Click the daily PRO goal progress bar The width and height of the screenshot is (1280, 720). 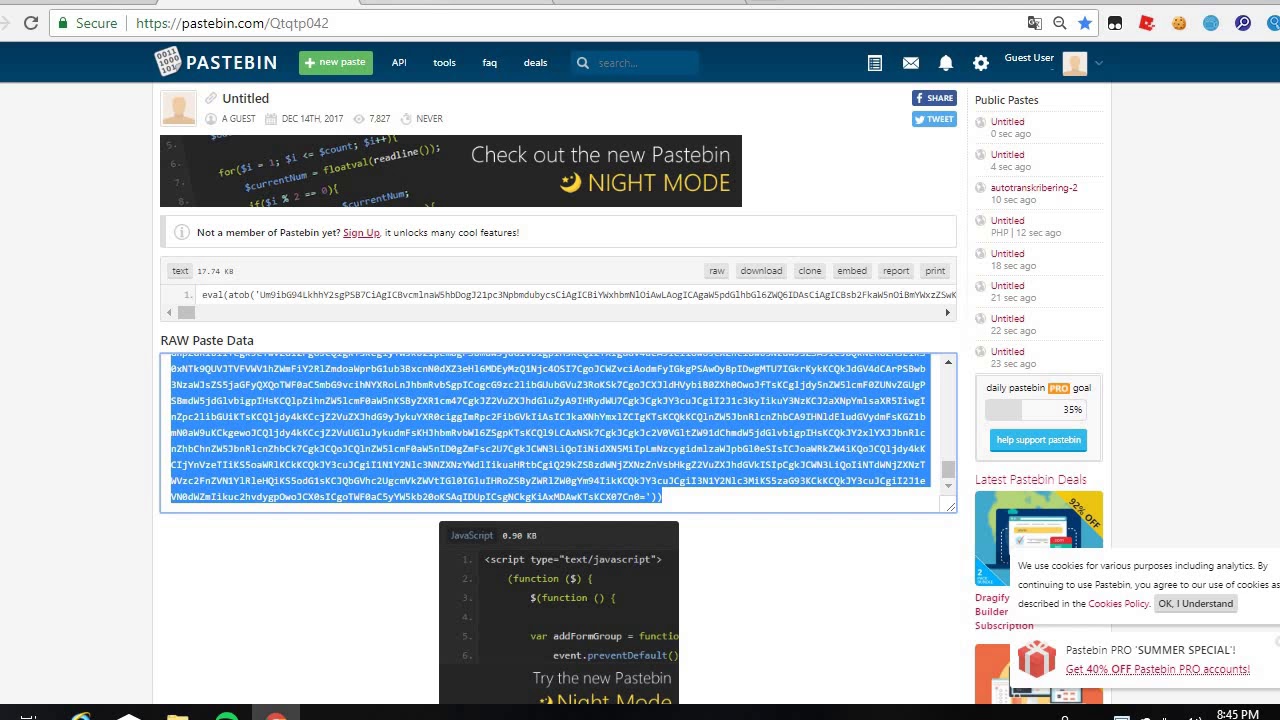pos(1038,410)
